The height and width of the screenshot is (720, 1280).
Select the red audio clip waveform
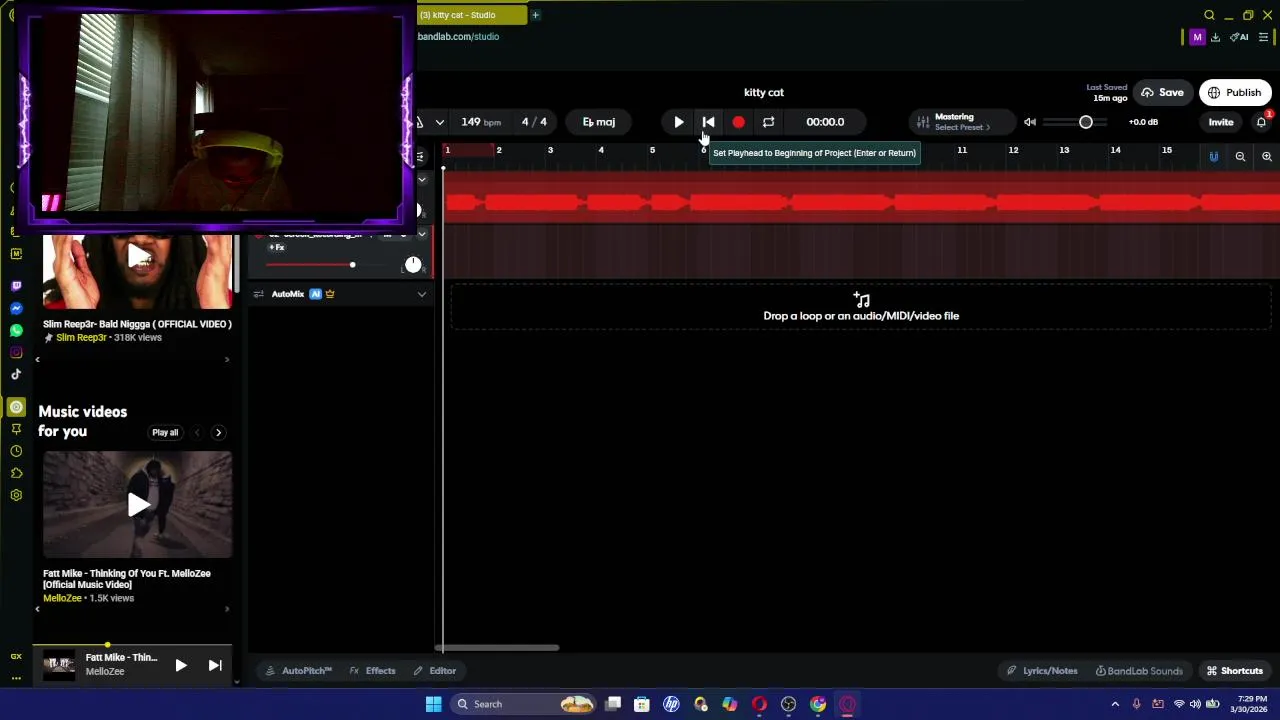[x=862, y=203]
